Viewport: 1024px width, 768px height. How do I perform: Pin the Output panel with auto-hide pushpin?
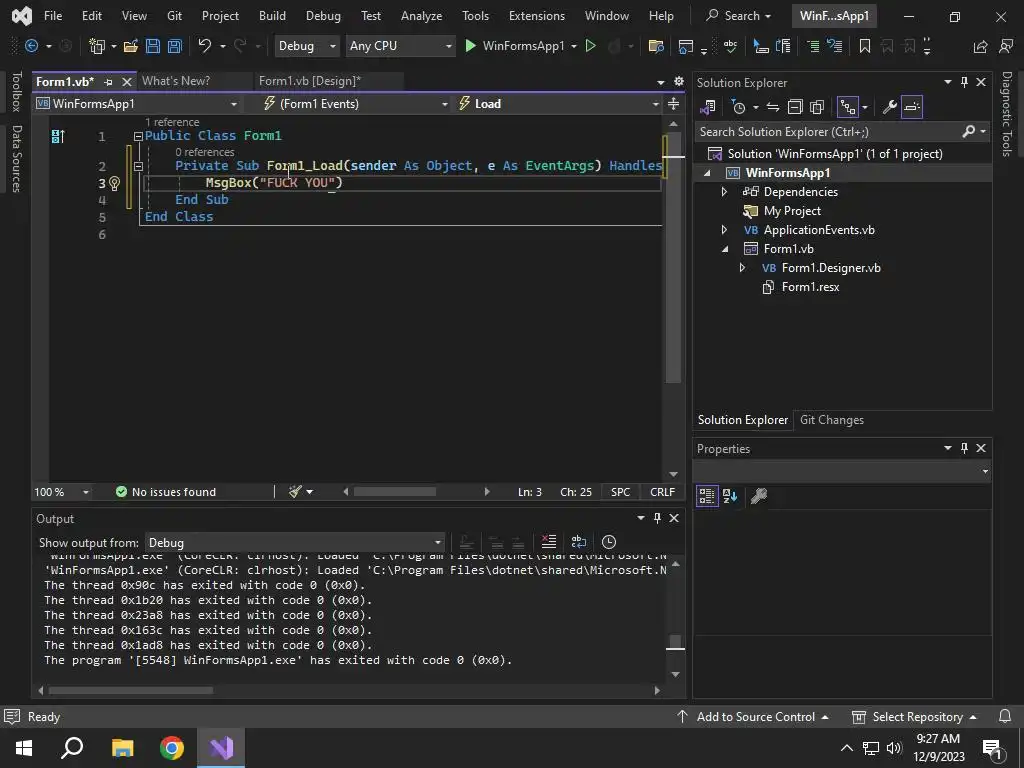coord(657,518)
